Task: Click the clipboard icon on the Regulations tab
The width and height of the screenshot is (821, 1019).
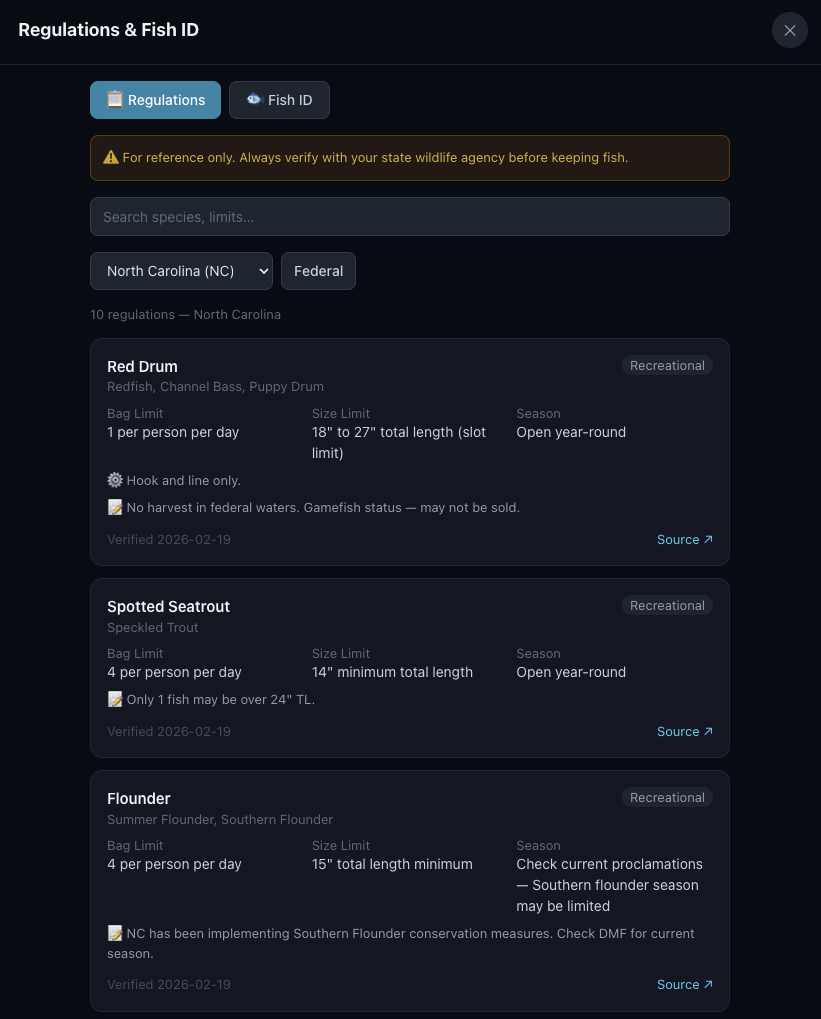Action: 115,100
